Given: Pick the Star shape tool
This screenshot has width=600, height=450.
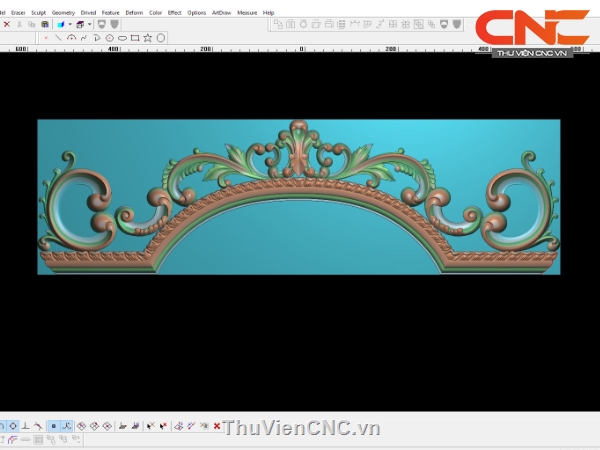Looking at the screenshot, I should click(x=148, y=38).
